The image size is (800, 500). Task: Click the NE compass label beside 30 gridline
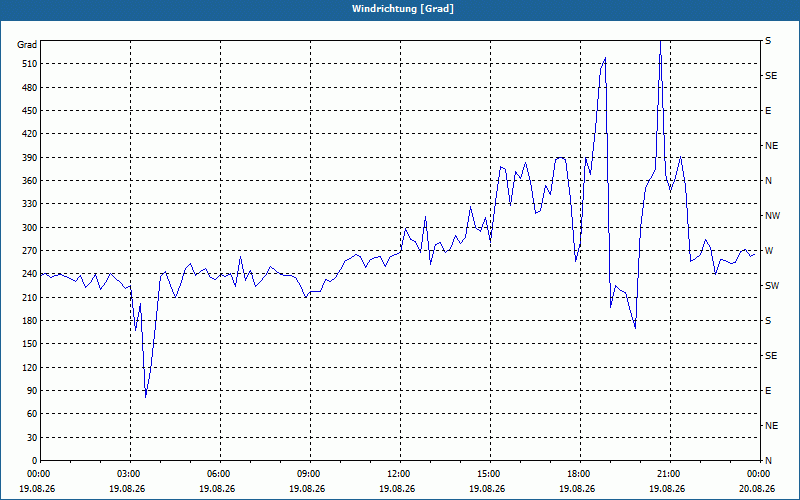(771, 426)
